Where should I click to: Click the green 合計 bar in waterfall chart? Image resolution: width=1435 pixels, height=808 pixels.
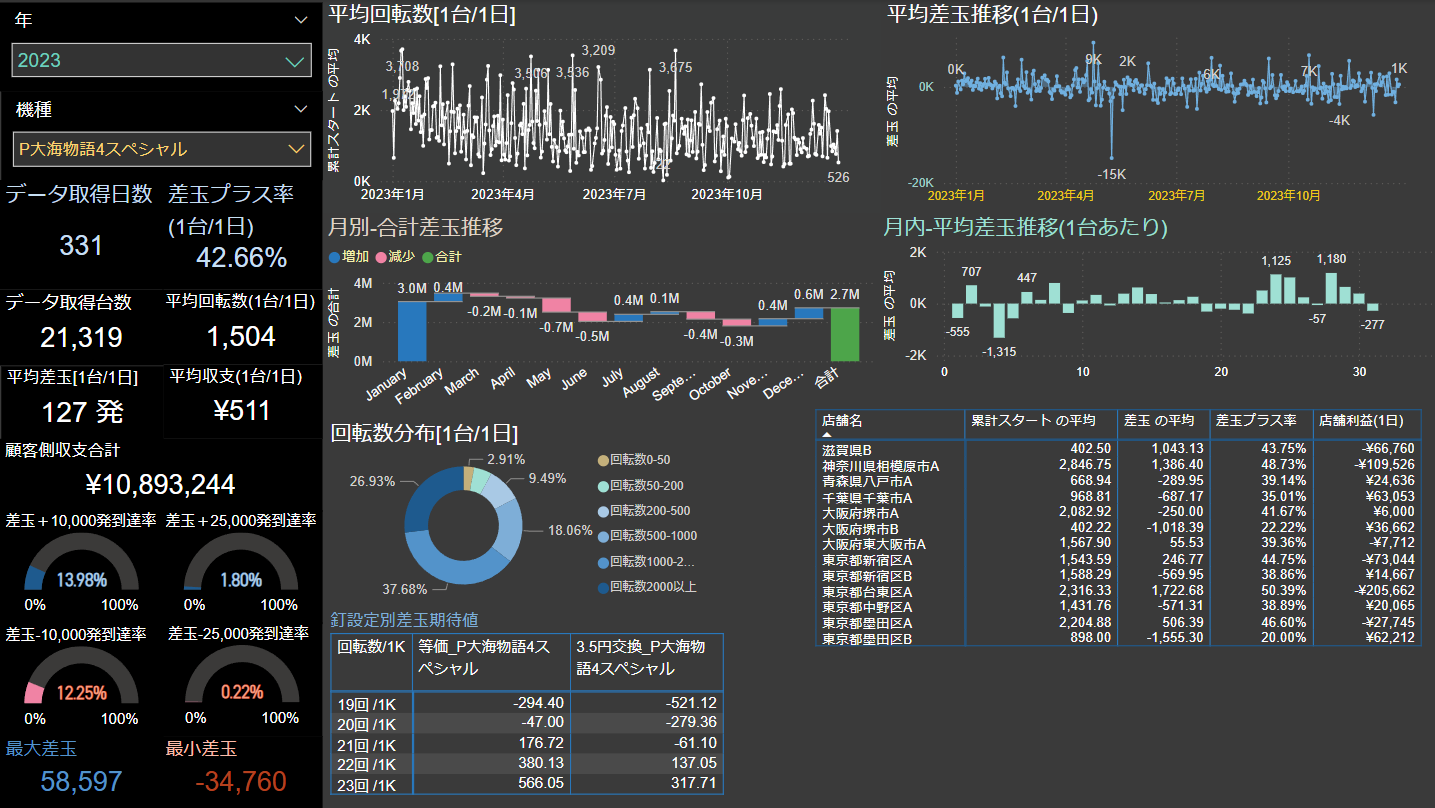[x=845, y=334]
